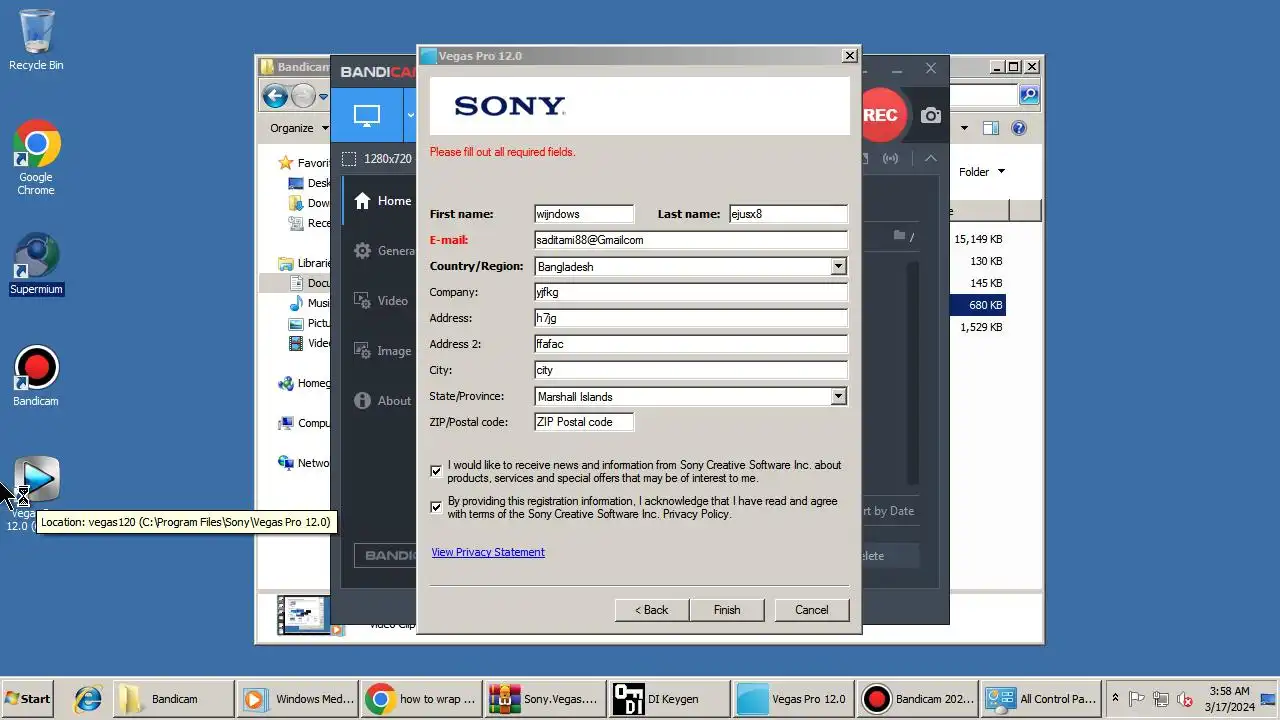Click the Address 2 input field
Image resolution: width=1280 pixels, height=720 pixels.
(x=691, y=344)
